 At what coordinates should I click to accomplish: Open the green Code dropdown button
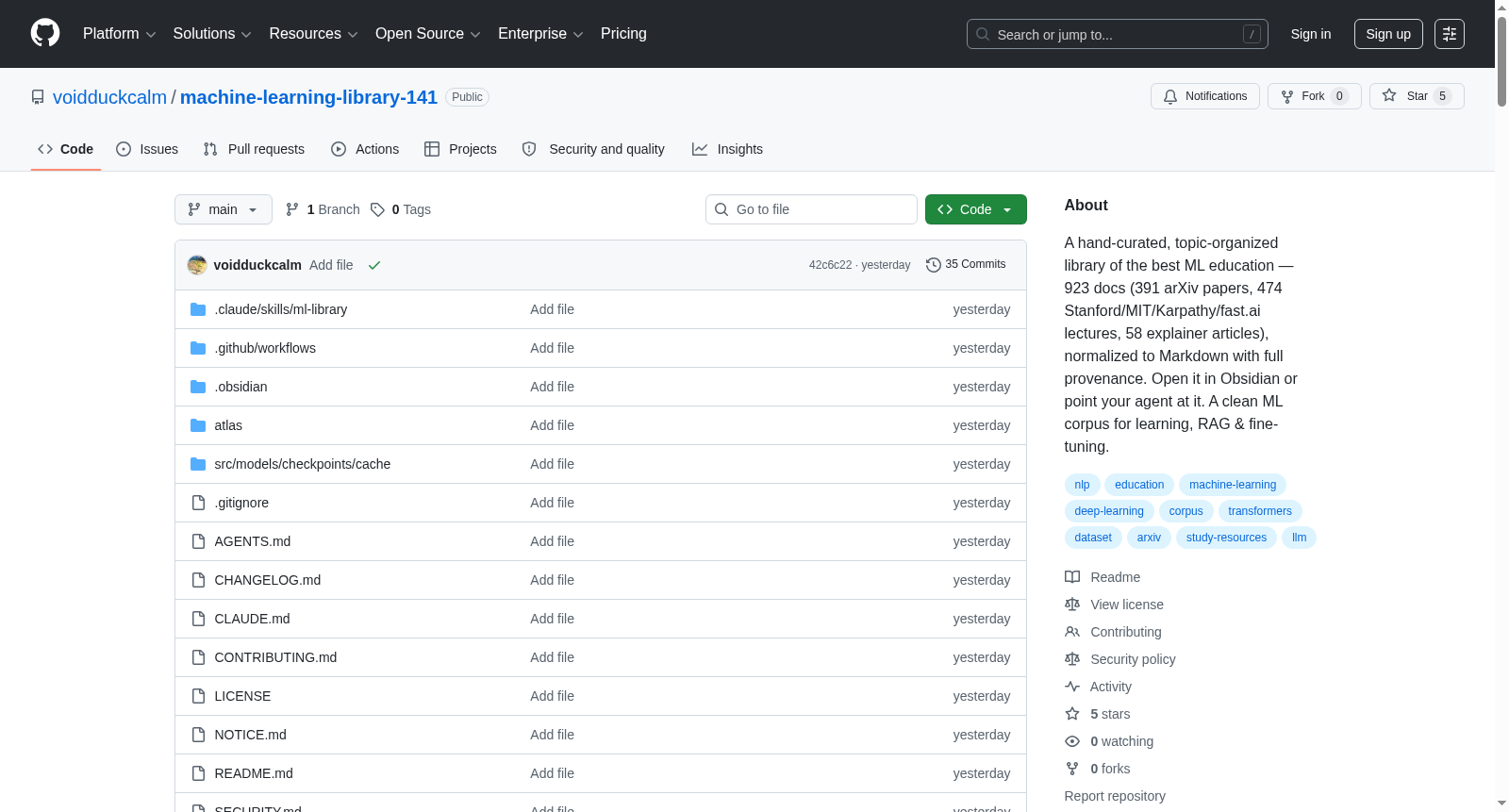click(x=976, y=209)
